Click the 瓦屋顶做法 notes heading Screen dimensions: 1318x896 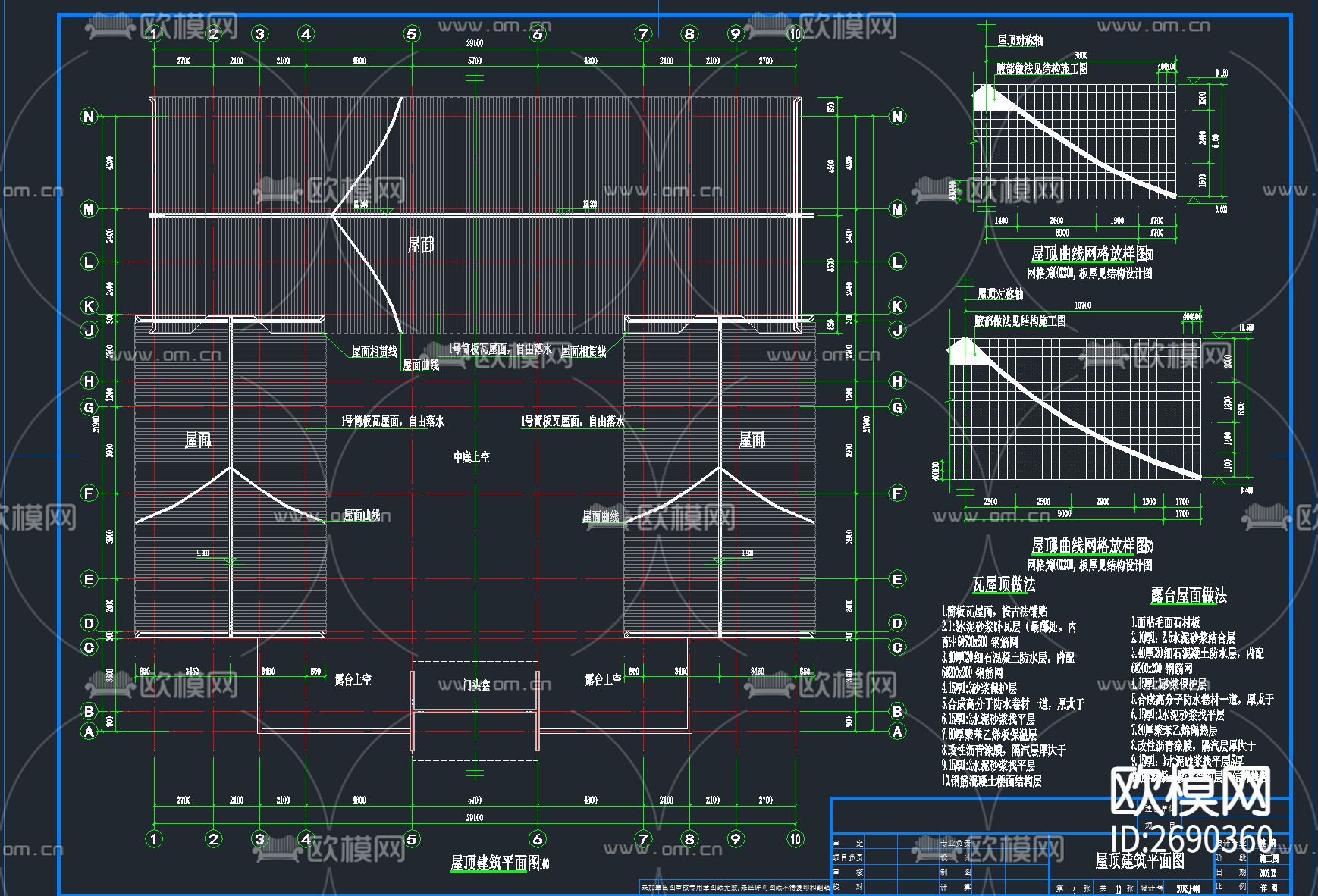pos(1003,584)
